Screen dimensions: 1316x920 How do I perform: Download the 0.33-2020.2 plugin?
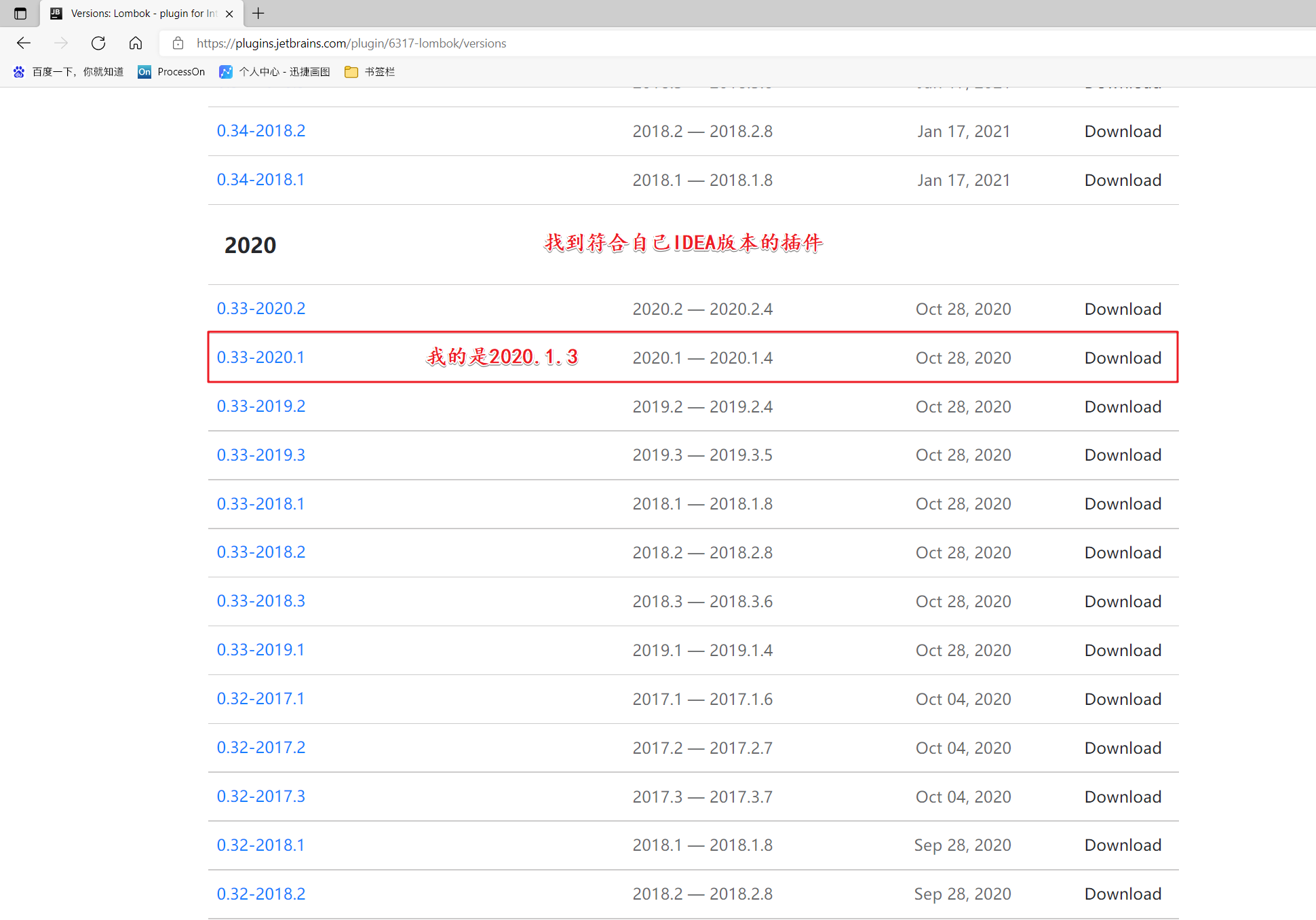[1123, 309]
